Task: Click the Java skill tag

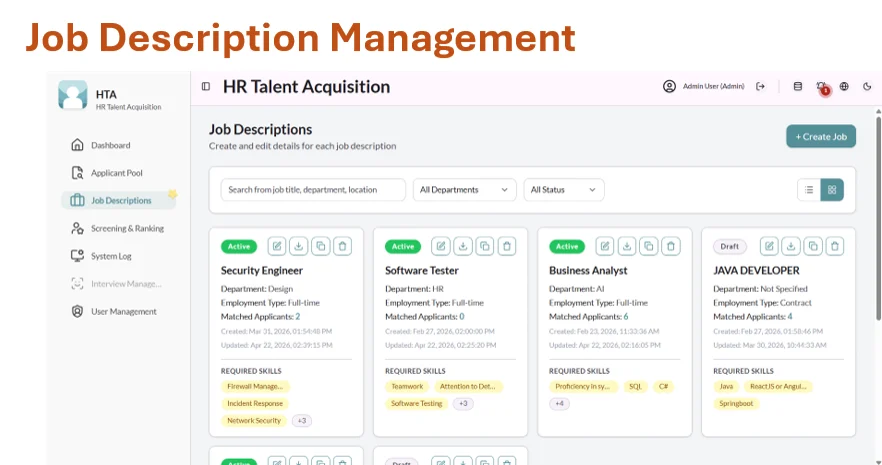Action: click(726, 387)
